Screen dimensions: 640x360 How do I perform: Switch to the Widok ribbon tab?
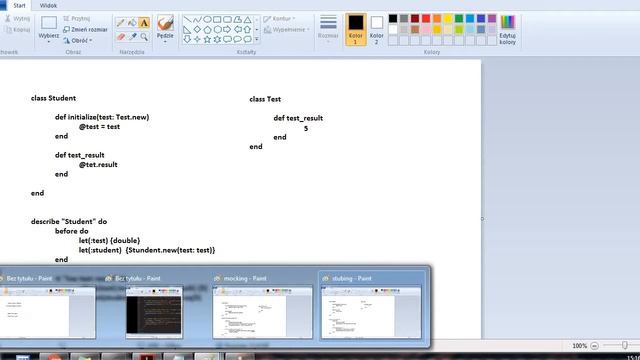point(48,6)
